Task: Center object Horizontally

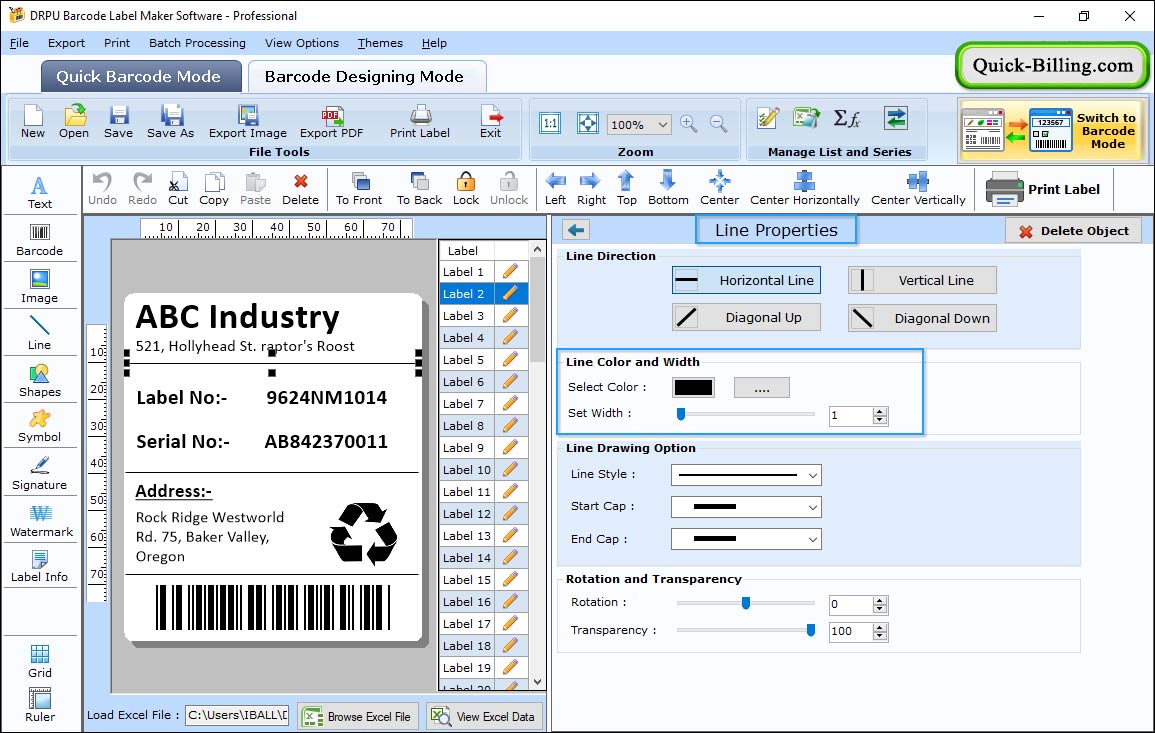Action: (x=804, y=189)
